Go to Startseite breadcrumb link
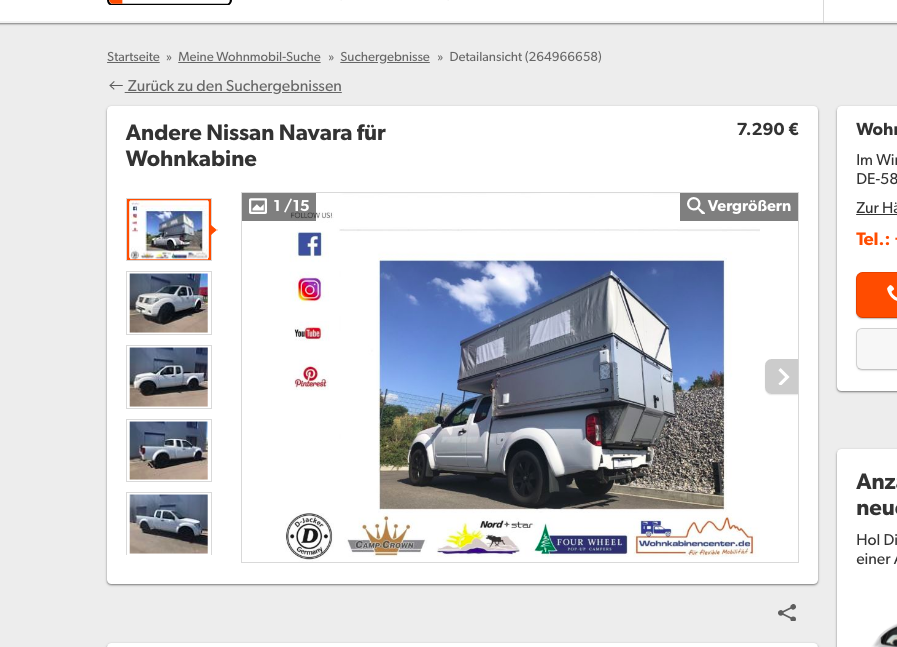This screenshot has width=897, height=647. click(133, 57)
